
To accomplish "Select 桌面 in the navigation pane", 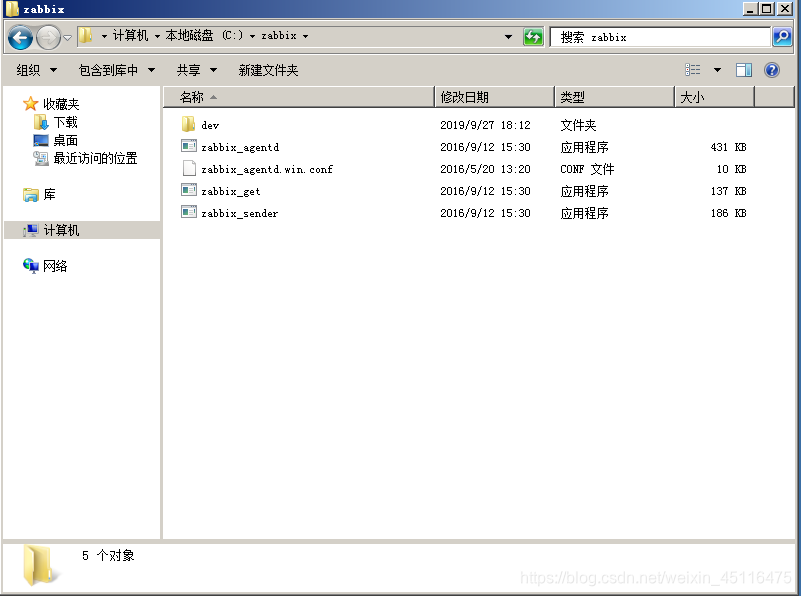I will click(65, 140).
